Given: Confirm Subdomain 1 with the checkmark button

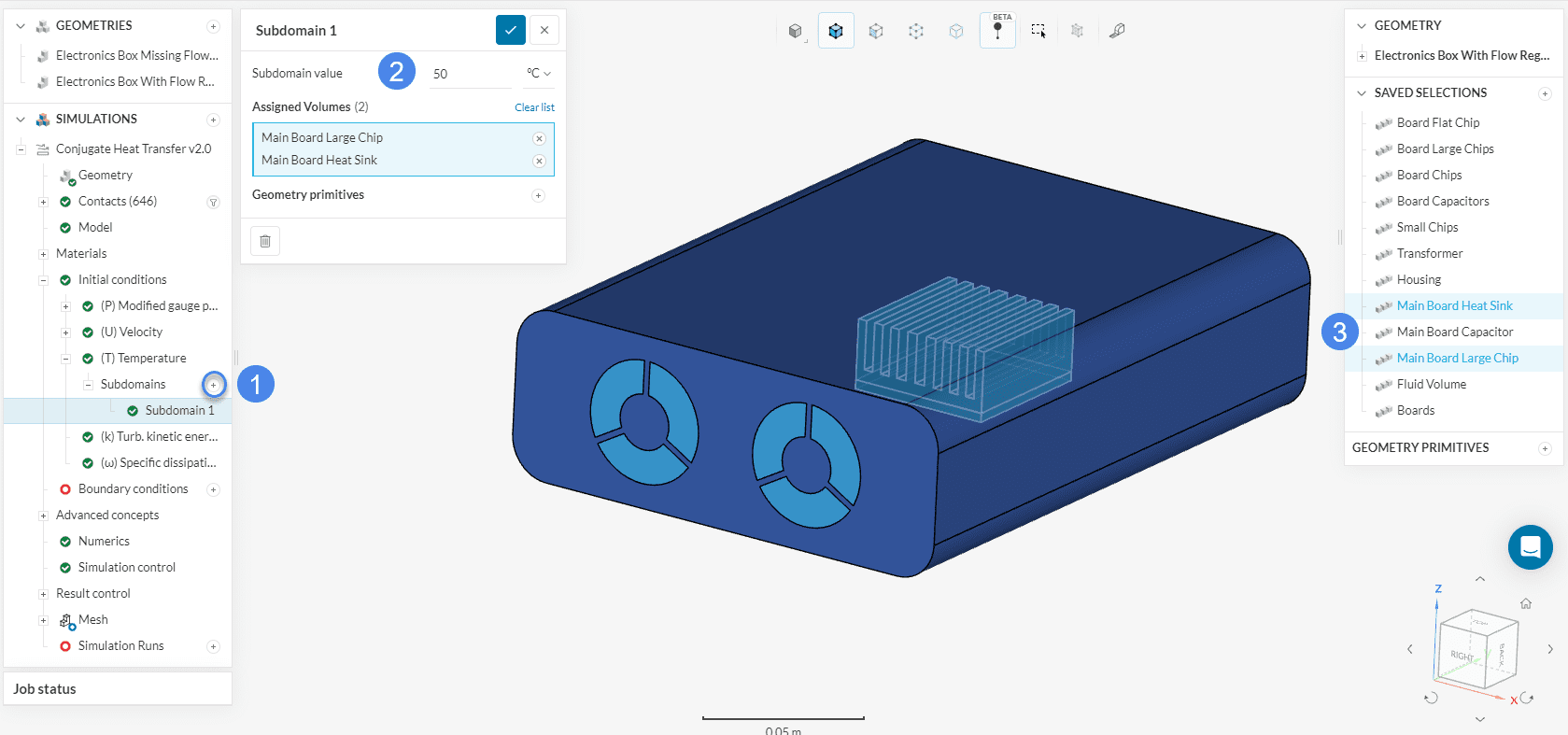Looking at the screenshot, I should (x=510, y=30).
